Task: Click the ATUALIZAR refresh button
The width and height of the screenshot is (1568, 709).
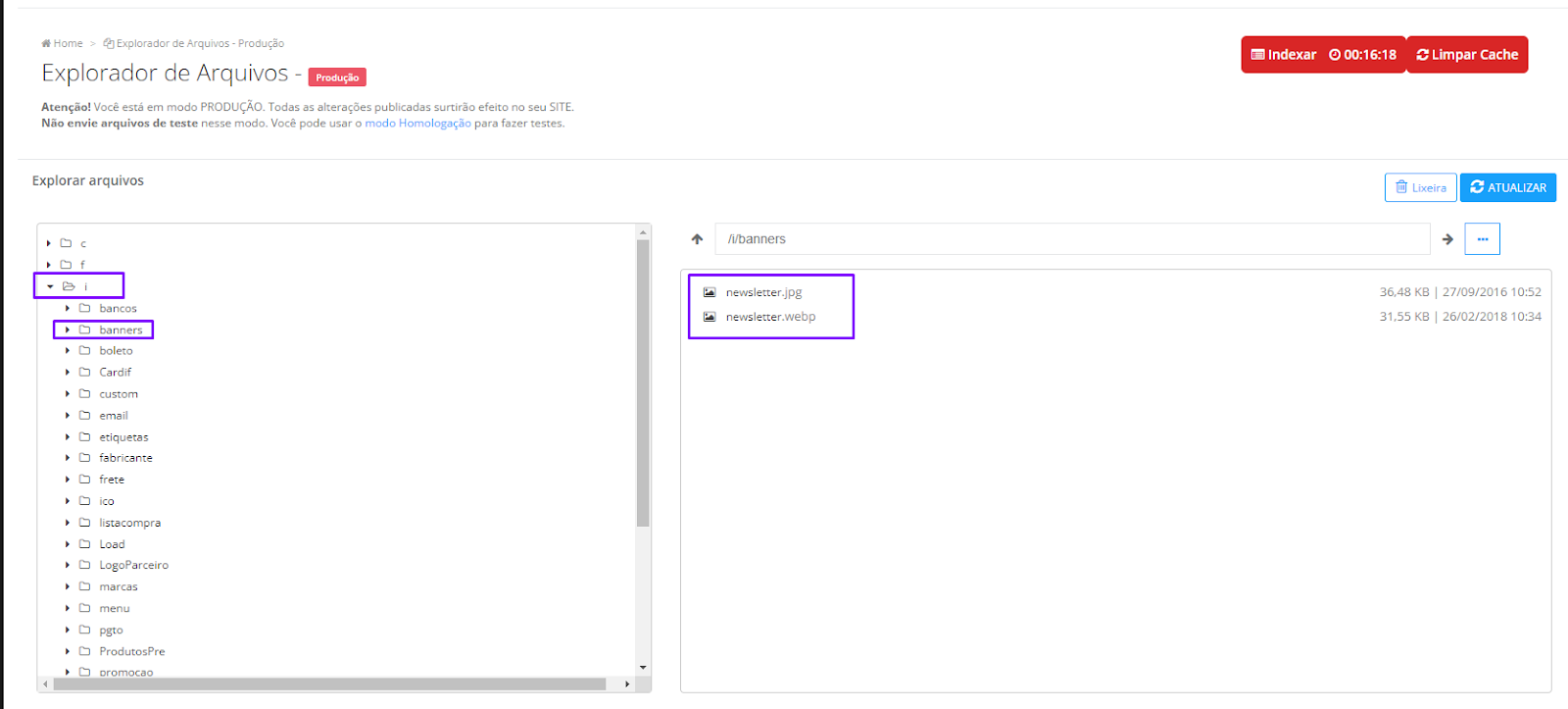Action: pos(1507,187)
